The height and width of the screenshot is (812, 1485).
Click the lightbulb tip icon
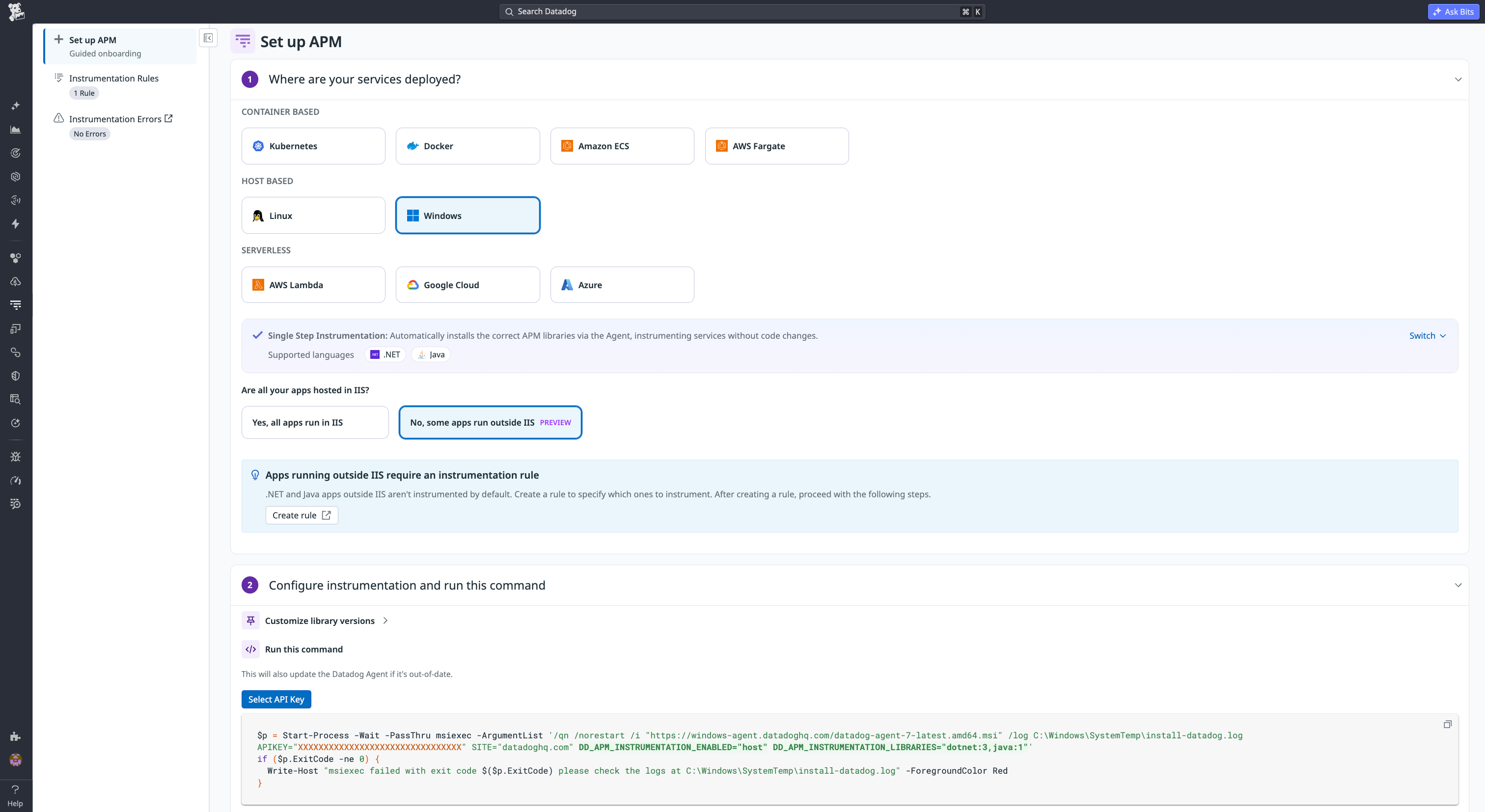pos(255,475)
